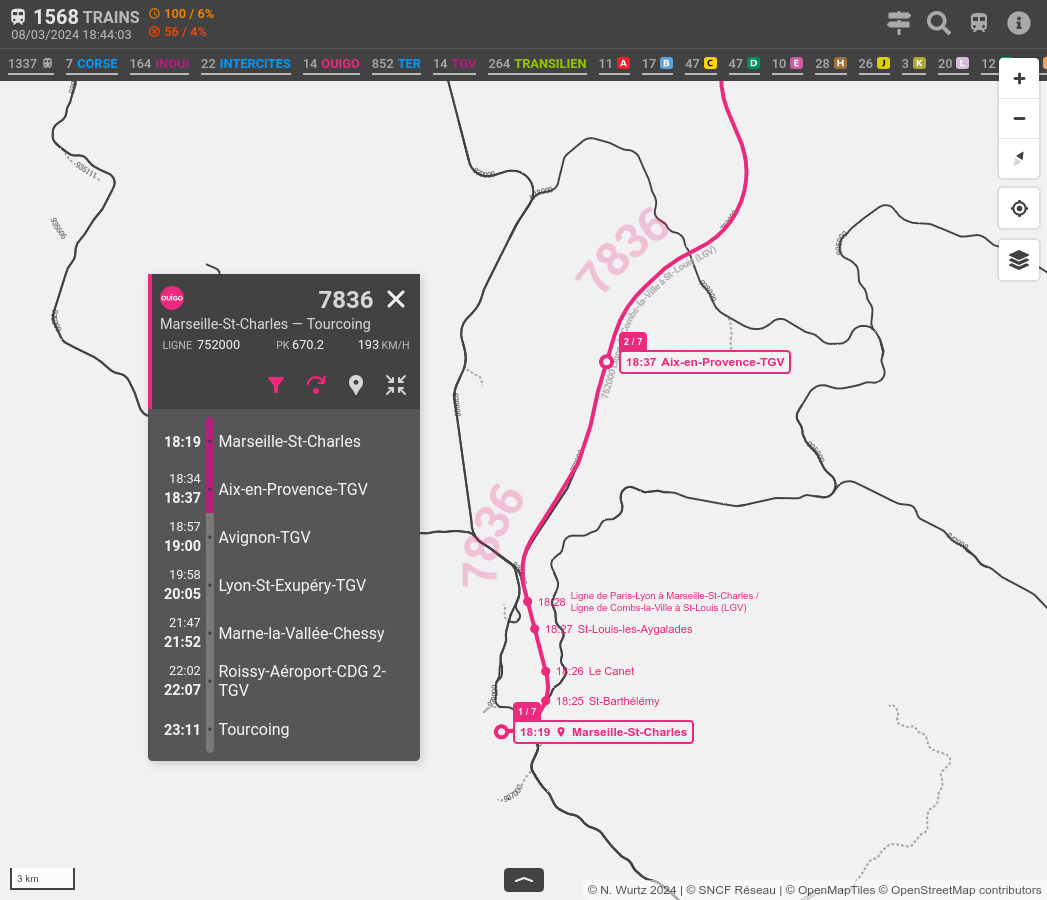The height and width of the screenshot is (900, 1047).
Task: Open the info icon in header
Action: point(1018,23)
